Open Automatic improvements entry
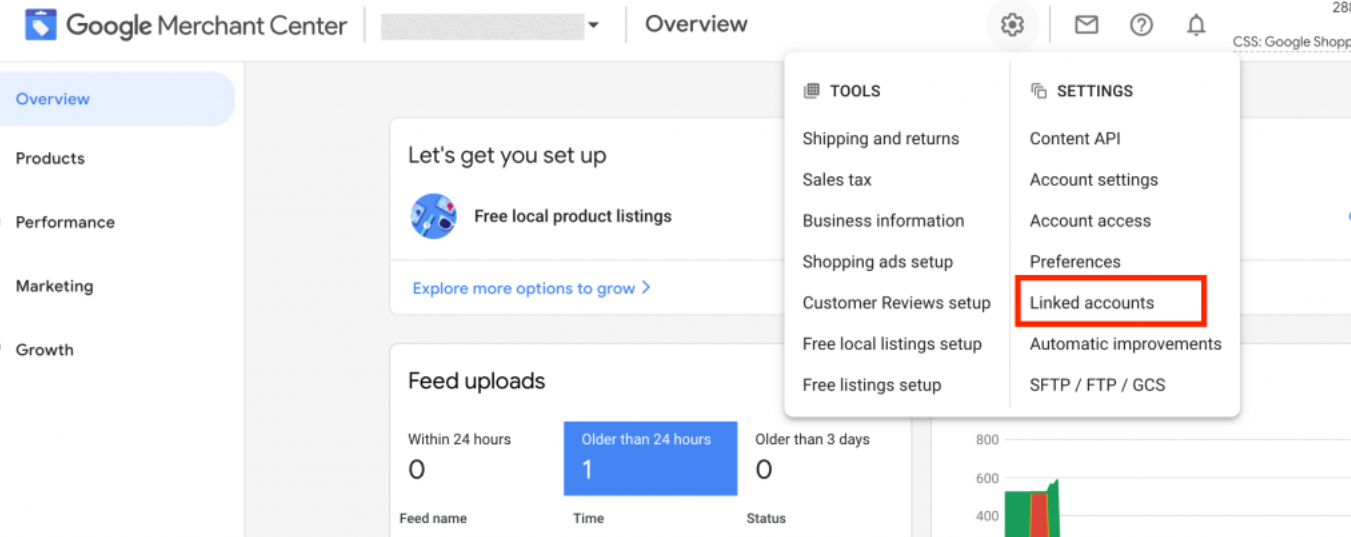Image resolution: width=1351 pixels, height=537 pixels. point(1126,344)
